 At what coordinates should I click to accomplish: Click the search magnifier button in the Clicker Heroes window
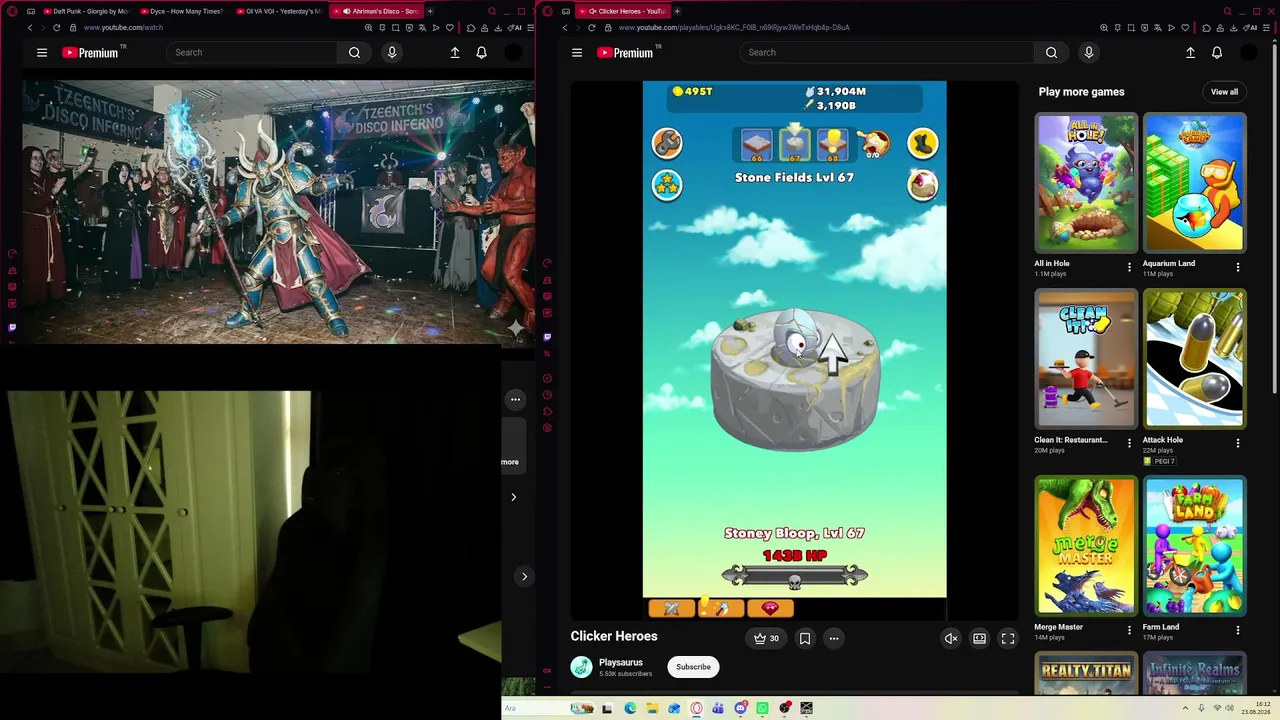pos(1051,52)
